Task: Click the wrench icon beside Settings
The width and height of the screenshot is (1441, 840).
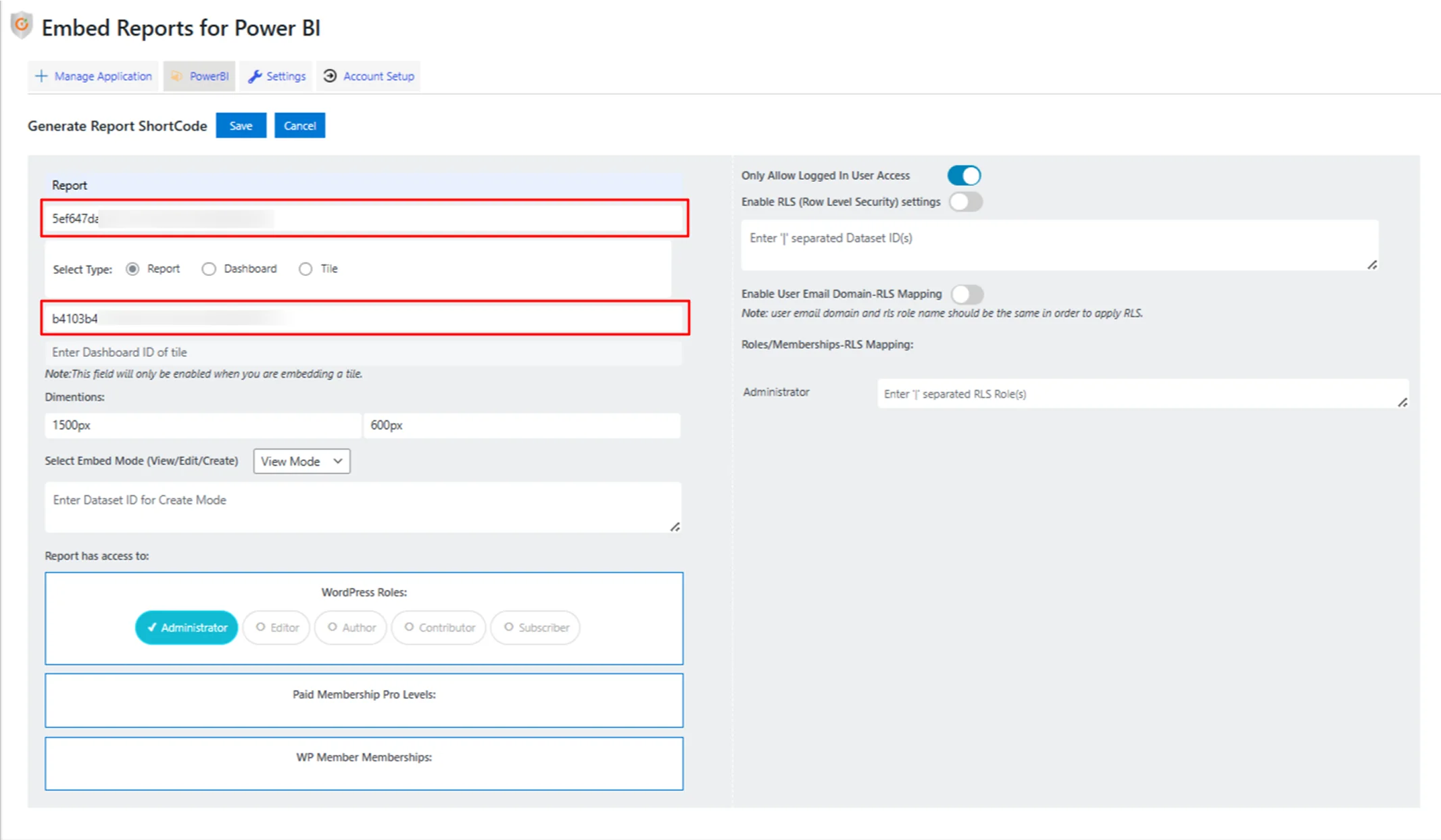Action: [x=255, y=76]
